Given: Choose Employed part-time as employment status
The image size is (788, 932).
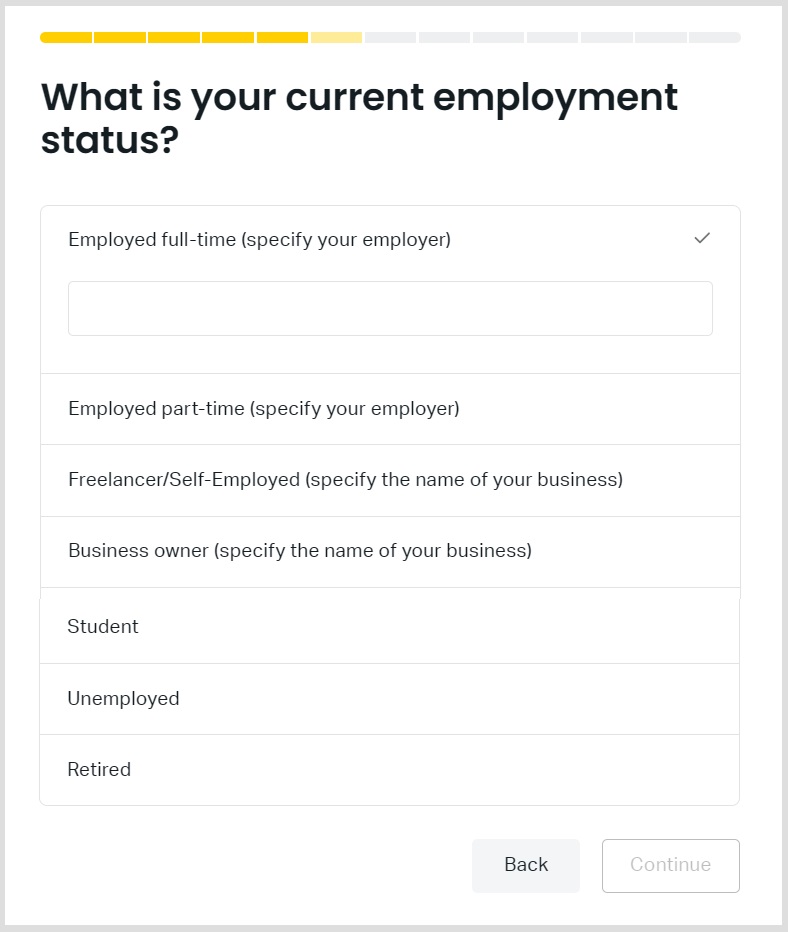Looking at the screenshot, I should pos(263,409).
